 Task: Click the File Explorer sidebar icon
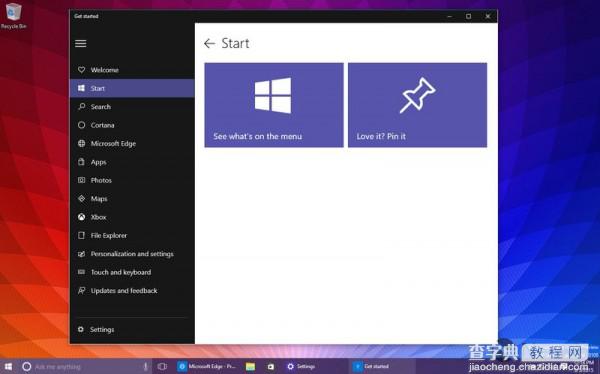[x=81, y=235]
